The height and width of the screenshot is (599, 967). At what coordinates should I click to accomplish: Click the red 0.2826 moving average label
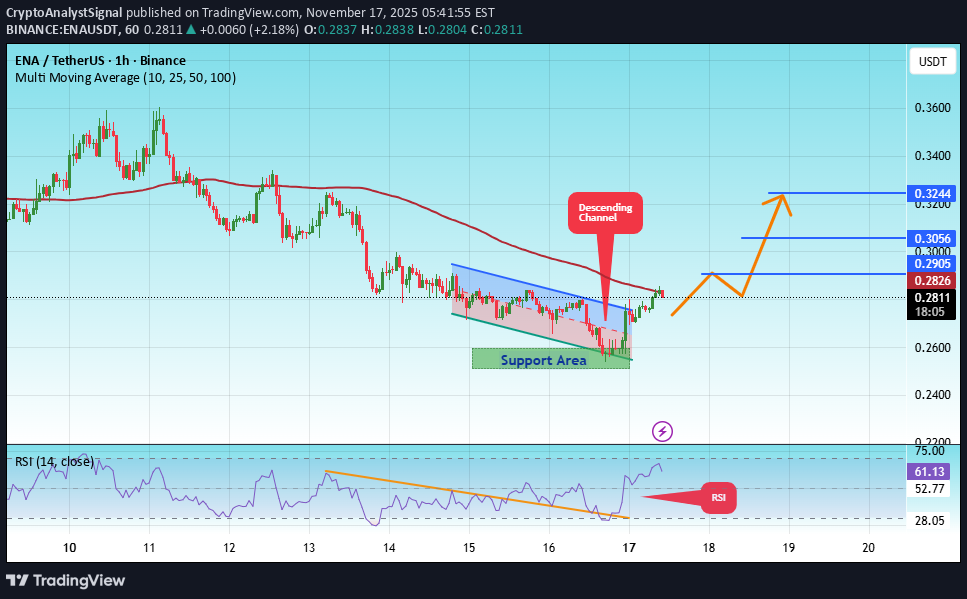click(x=932, y=281)
